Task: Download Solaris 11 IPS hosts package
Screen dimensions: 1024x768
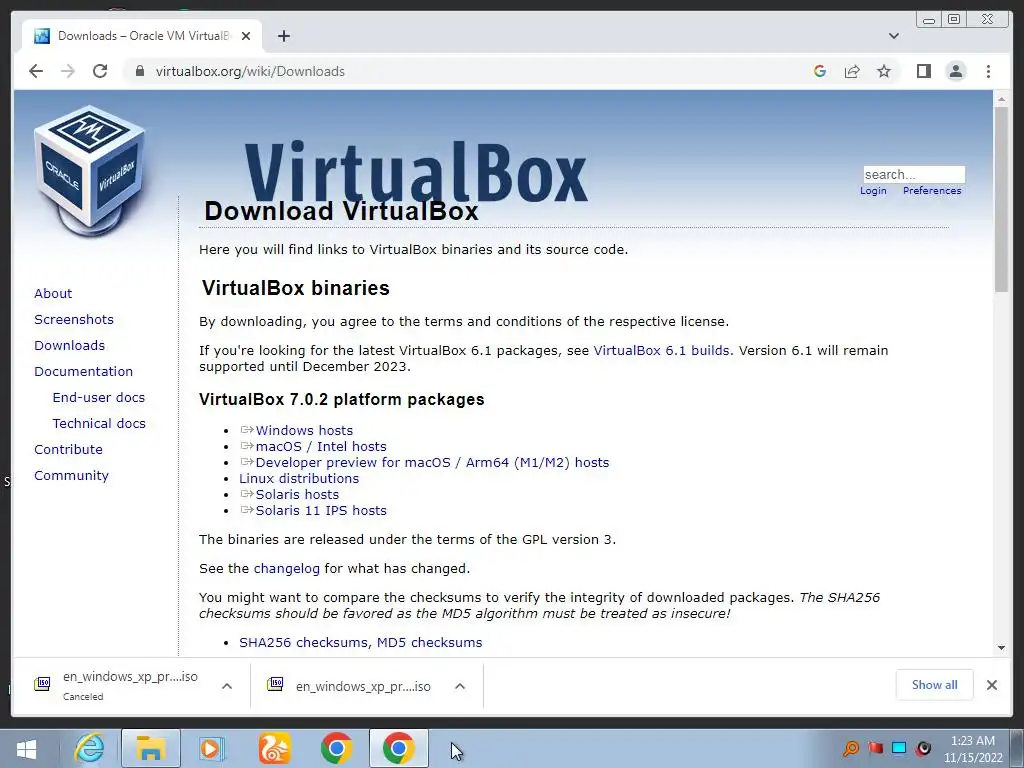Action: [x=321, y=511]
